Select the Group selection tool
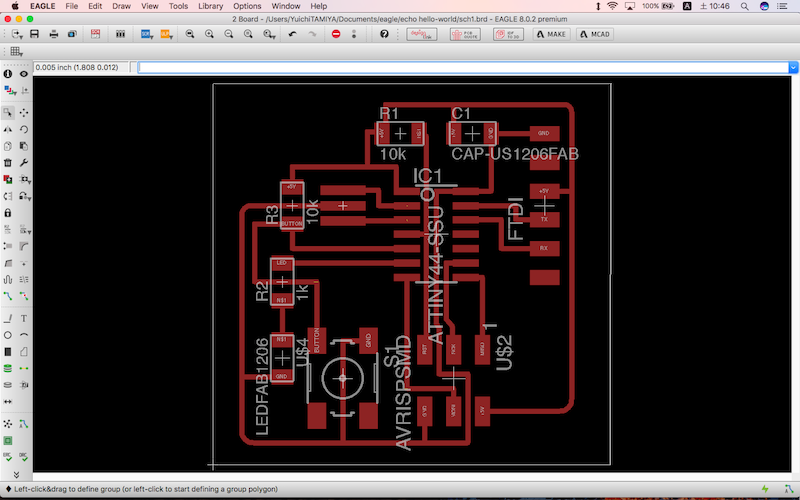This screenshot has width=800, height=500. point(8,112)
